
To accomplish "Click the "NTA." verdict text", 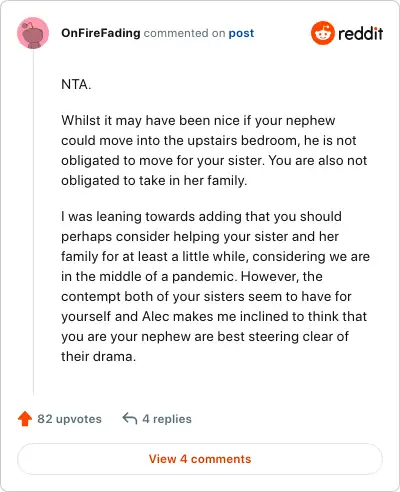I will click(x=76, y=84).
